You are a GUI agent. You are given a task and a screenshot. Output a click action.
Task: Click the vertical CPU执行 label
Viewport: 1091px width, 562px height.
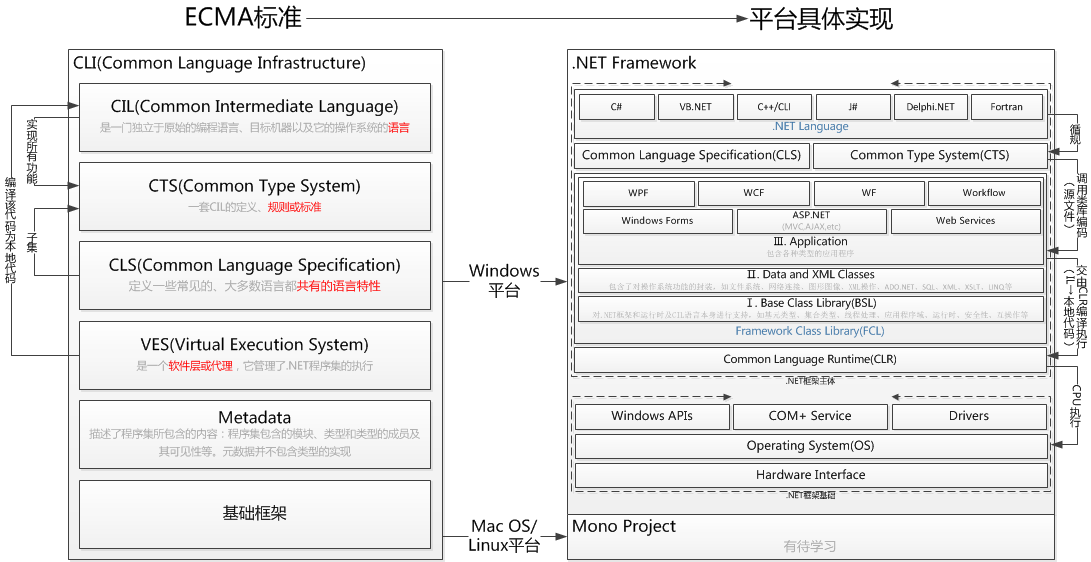pos(1076,406)
